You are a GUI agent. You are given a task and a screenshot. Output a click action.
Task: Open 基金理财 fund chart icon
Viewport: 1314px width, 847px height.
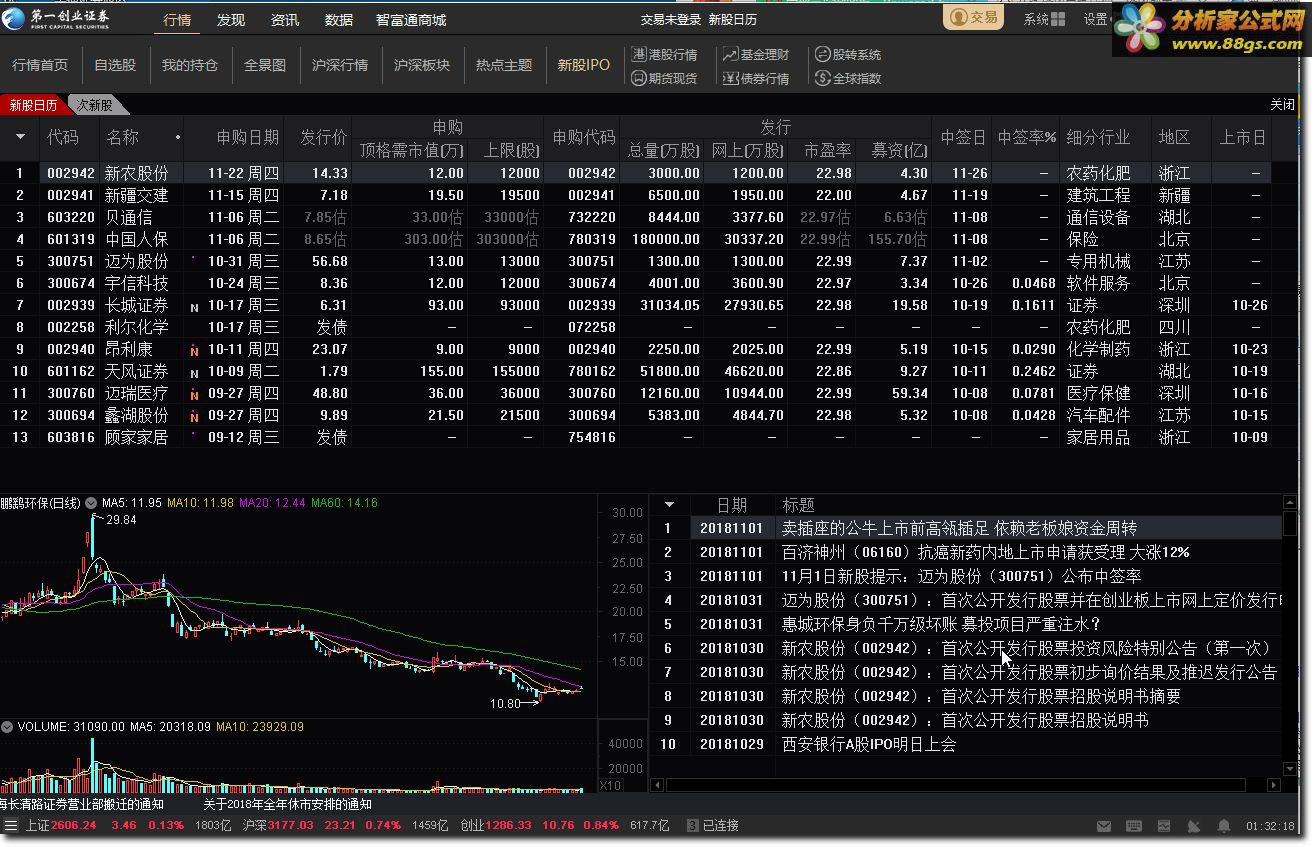tap(731, 55)
